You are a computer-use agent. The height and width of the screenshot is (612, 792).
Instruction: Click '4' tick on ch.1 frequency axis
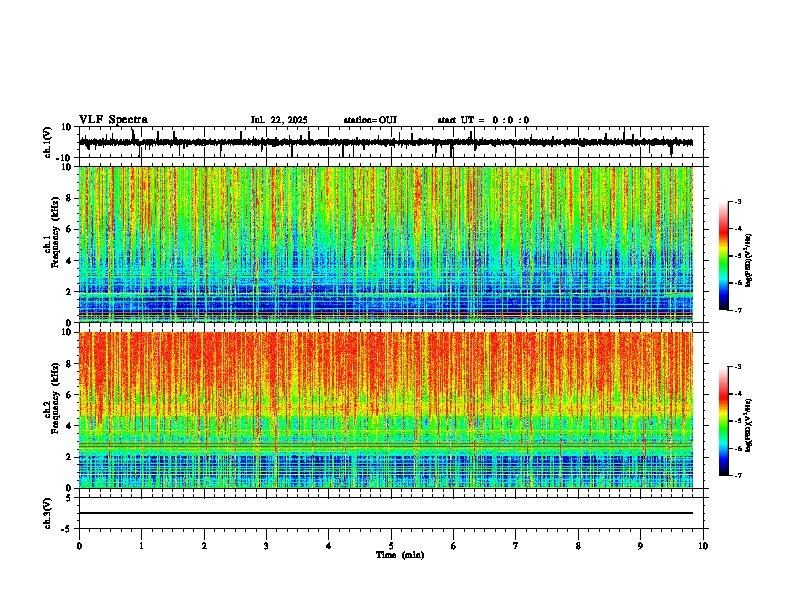click(70, 261)
